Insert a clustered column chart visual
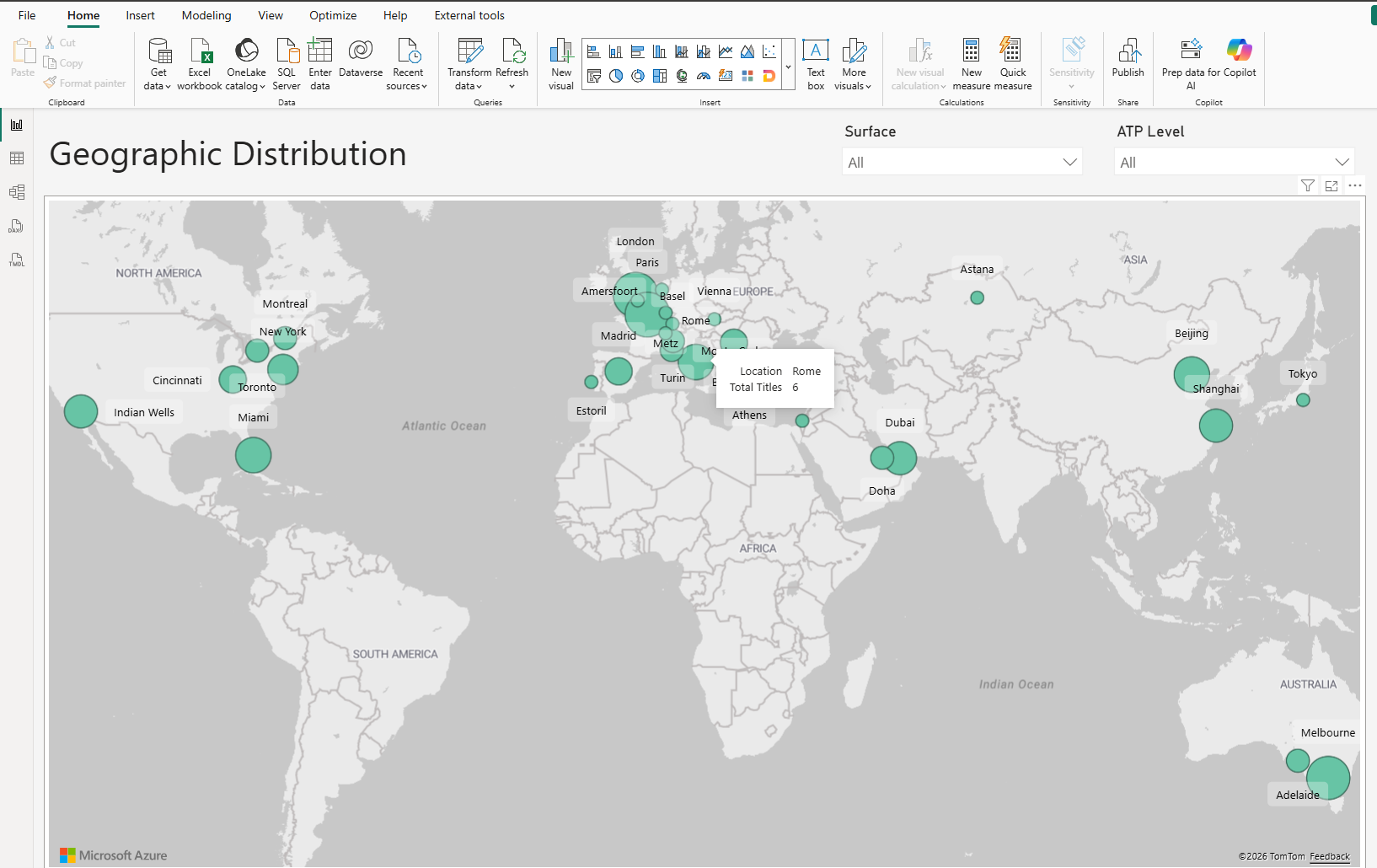The height and width of the screenshot is (868, 1377). coord(660,52)
